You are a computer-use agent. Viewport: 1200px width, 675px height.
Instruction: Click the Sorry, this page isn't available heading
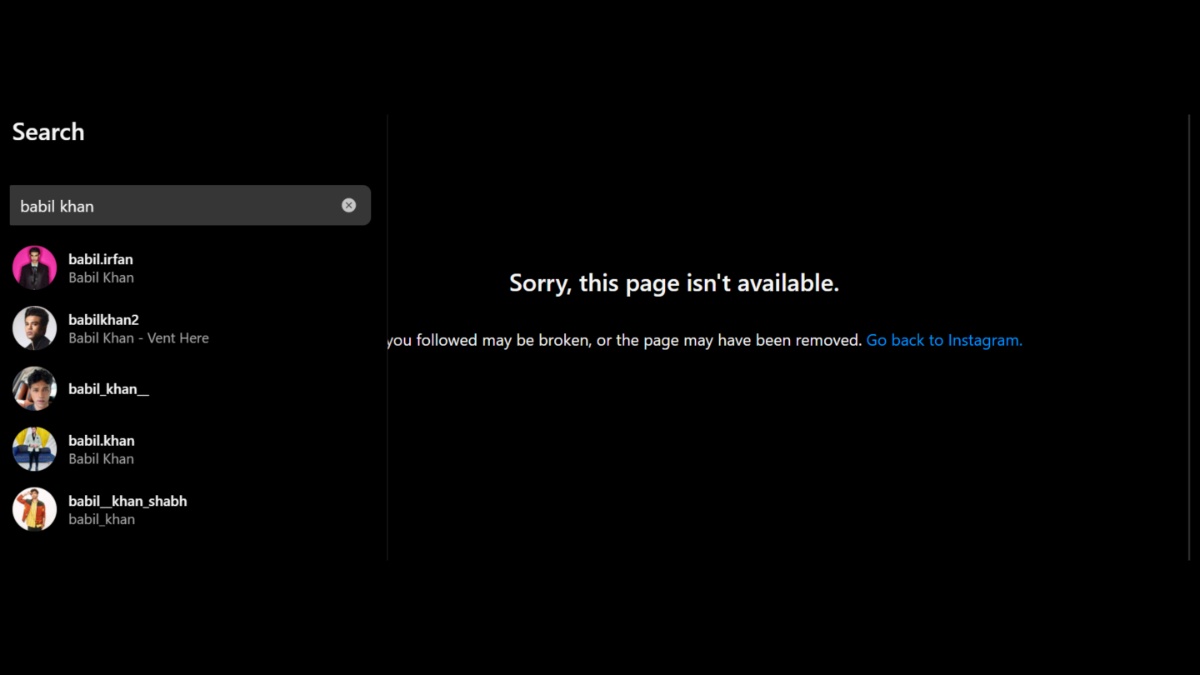674,283
